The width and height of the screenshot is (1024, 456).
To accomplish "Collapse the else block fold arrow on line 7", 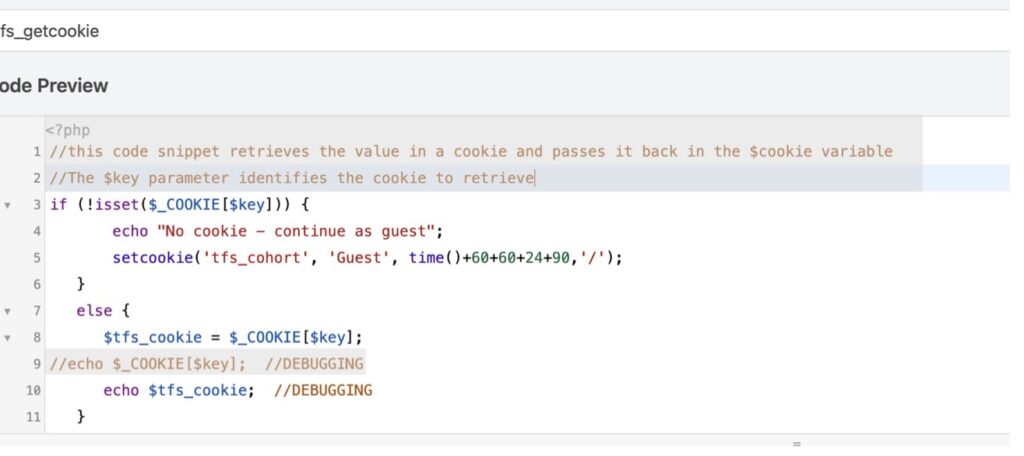I will (x=8, y=311).
